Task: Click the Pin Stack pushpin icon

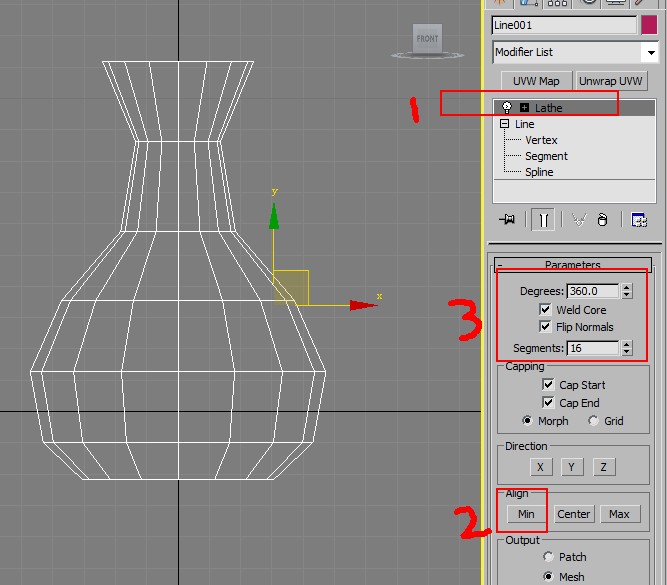Action: click(507, 220)
